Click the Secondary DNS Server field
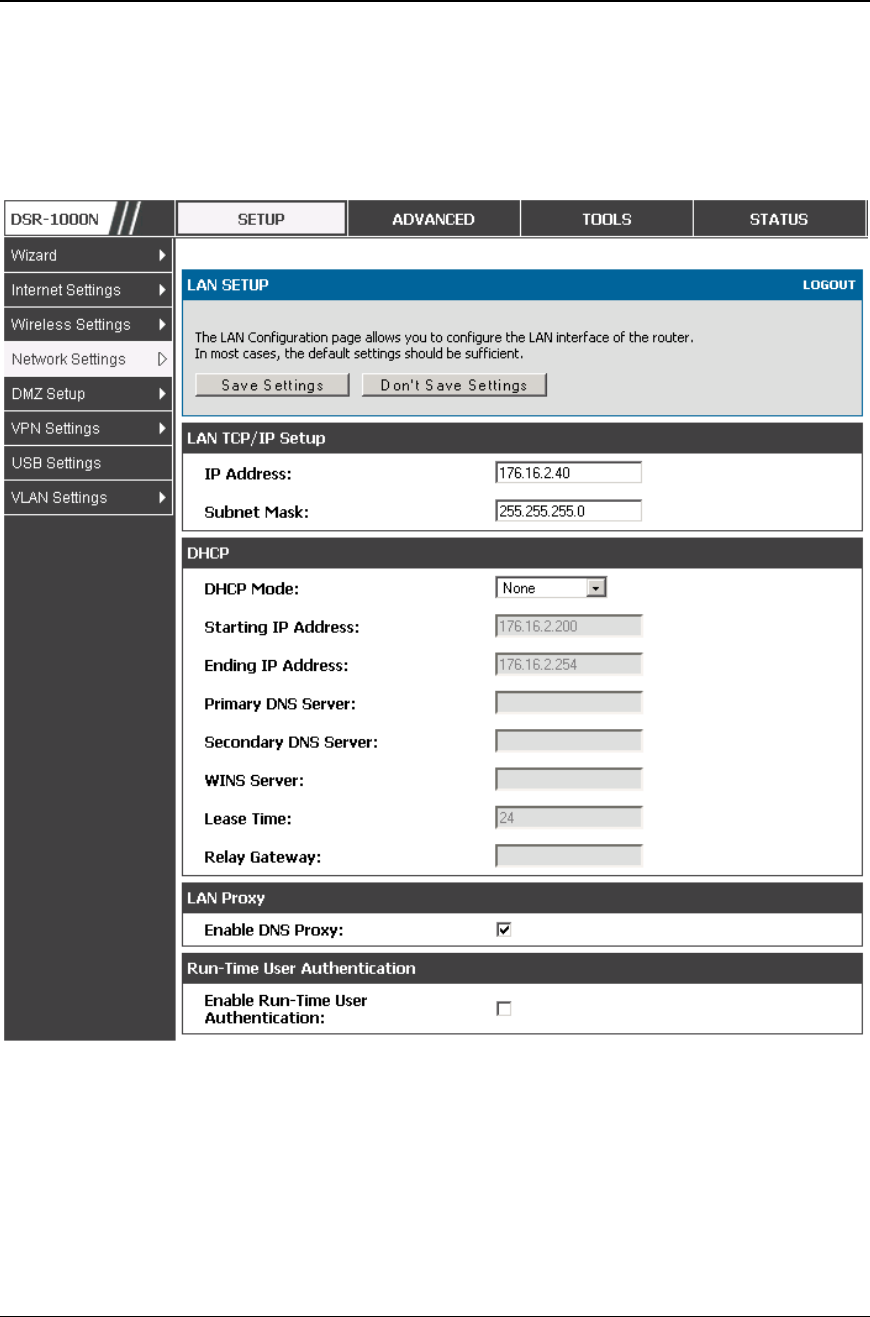Image resolution: width=870 pixels, height=1317 pixels. tap(568, 742)
